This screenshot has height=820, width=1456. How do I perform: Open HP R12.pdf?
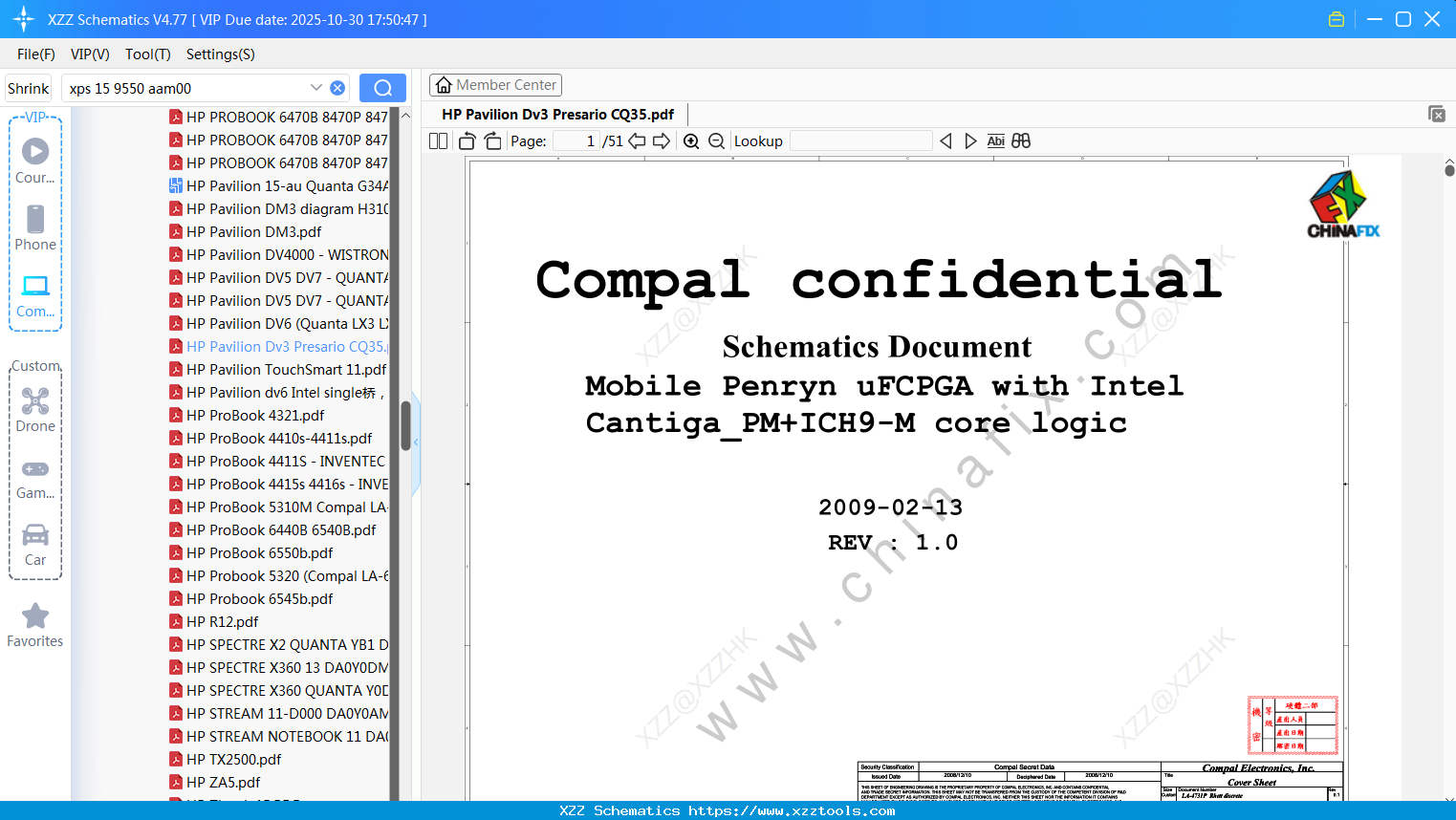tap(214, 622)
